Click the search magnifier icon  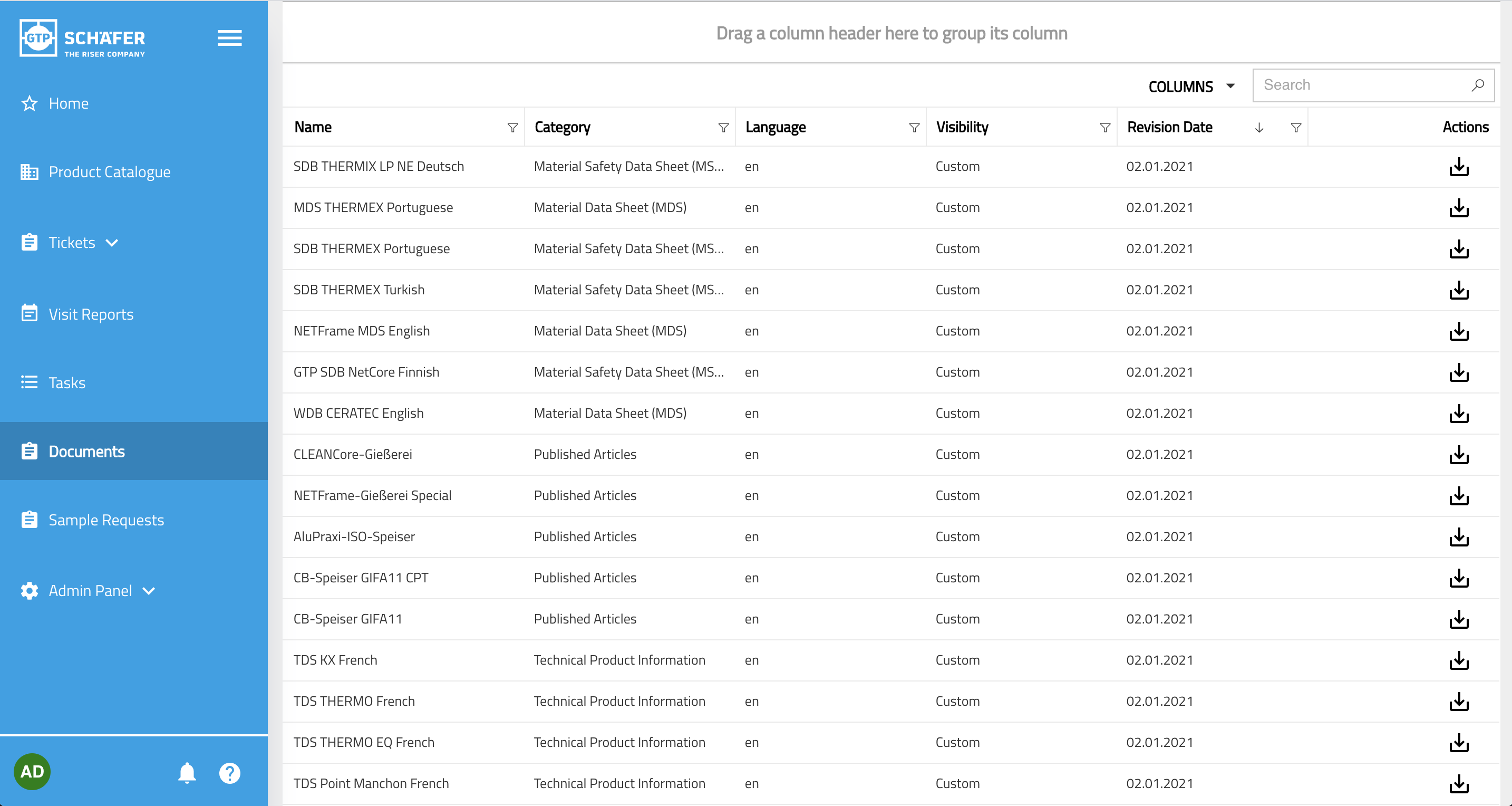[x=1477, y=85]
